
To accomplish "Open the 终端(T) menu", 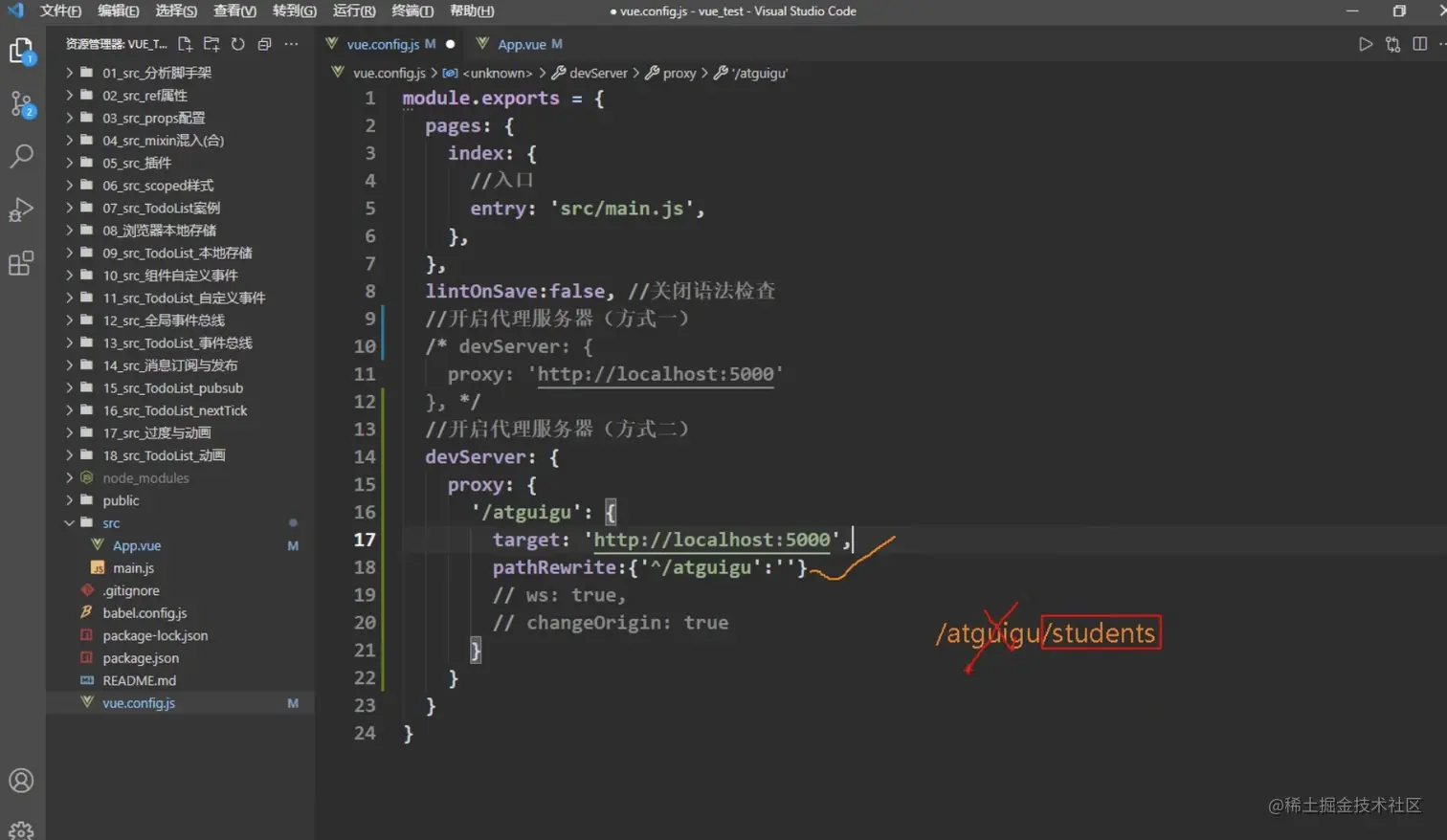I will 412,11.
